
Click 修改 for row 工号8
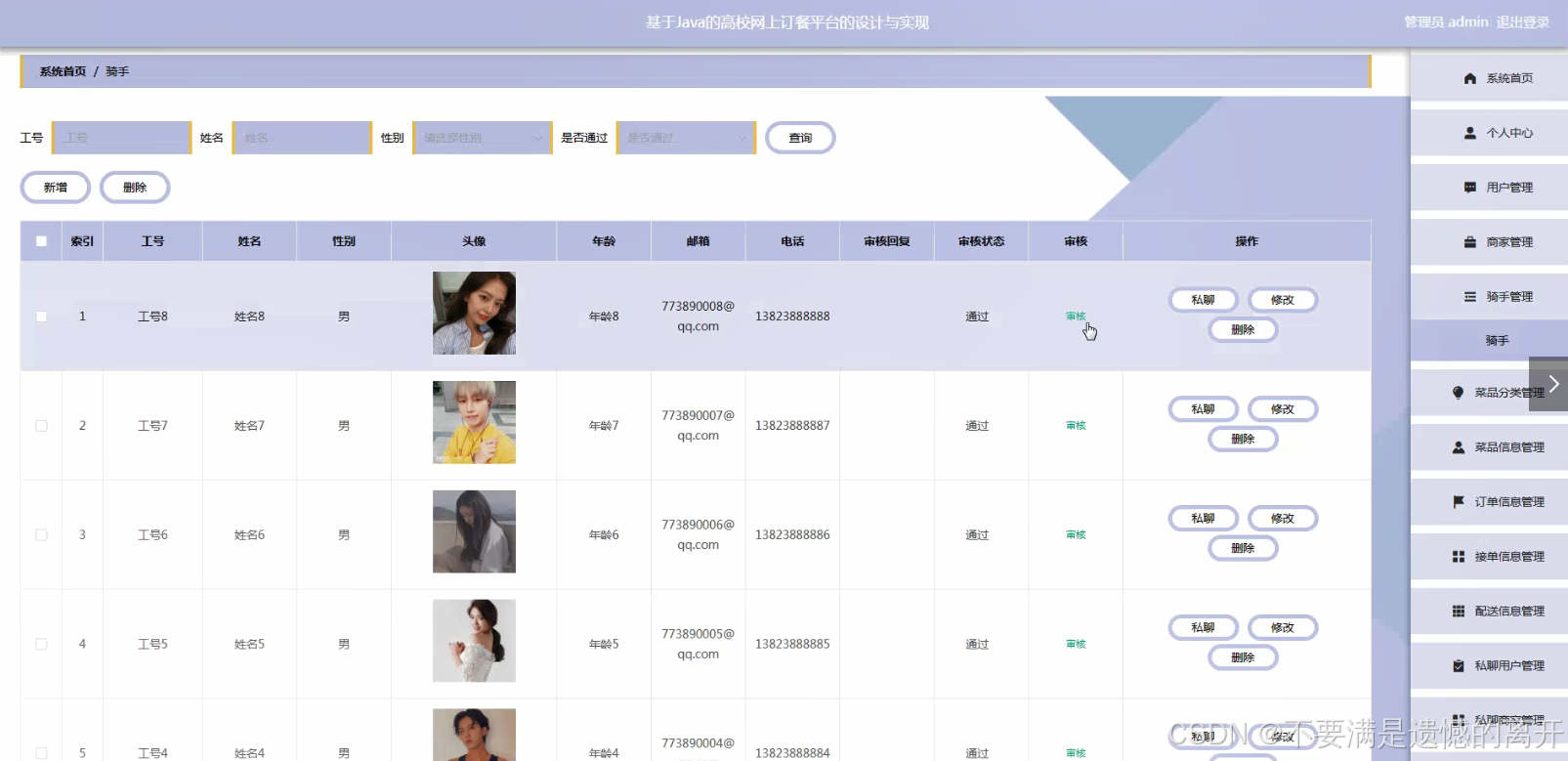[x=1283, y=300]
